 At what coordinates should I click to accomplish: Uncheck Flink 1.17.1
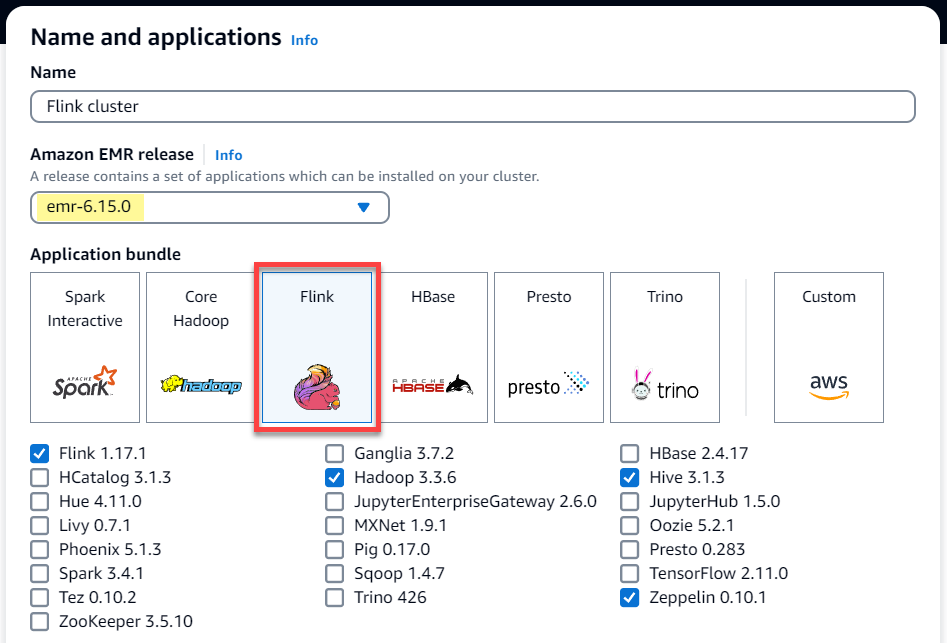(x=38, y=453)
